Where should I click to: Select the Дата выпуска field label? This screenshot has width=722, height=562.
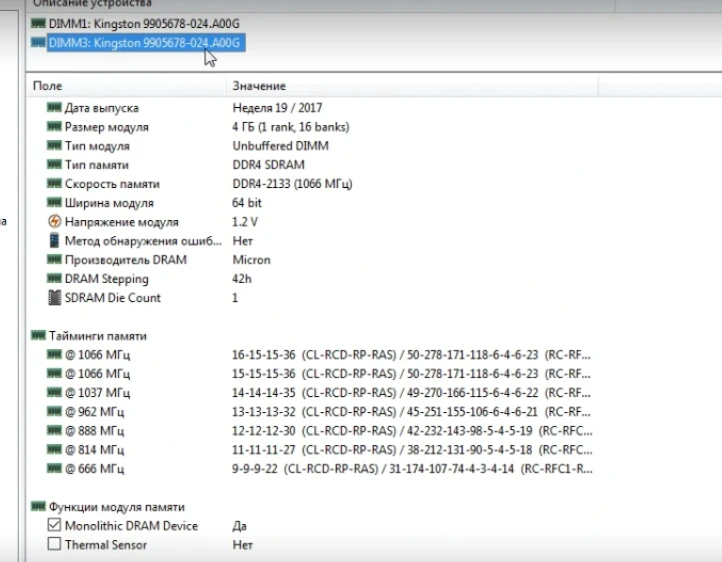coord(102,108)
